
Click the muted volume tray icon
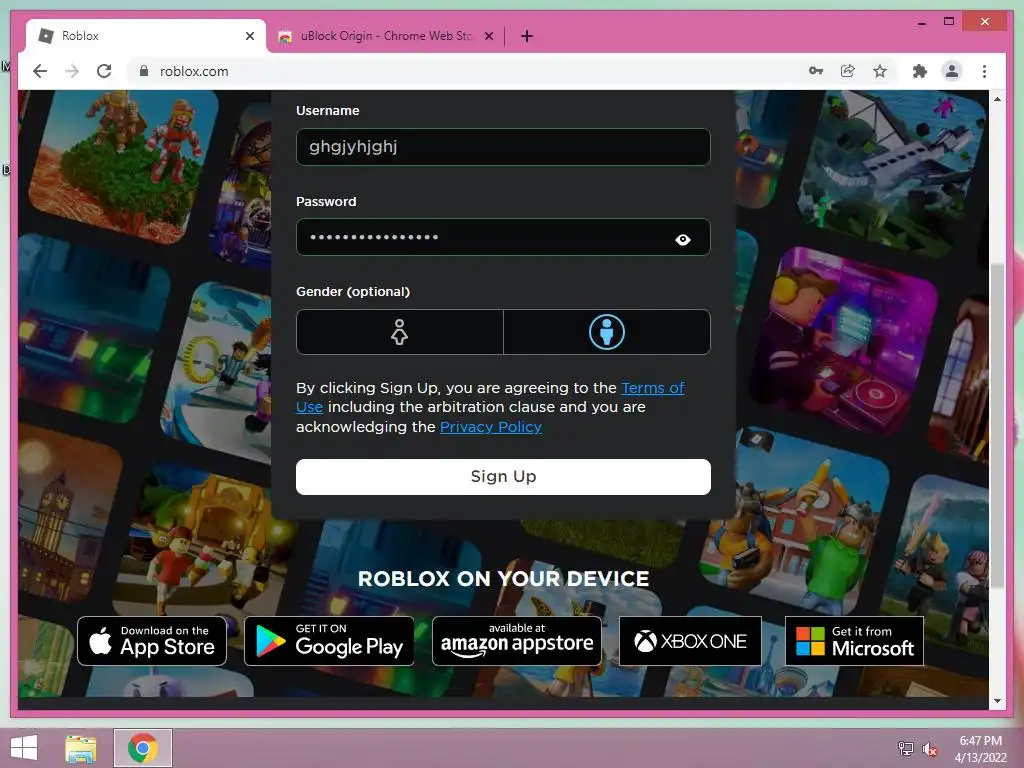pos(930,748)
